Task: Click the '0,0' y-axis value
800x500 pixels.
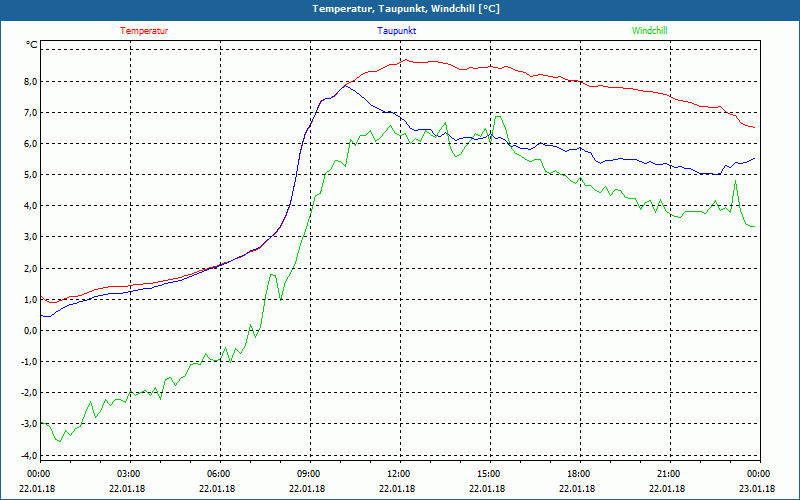Action: pyautogui.click(x=31, y=331)
